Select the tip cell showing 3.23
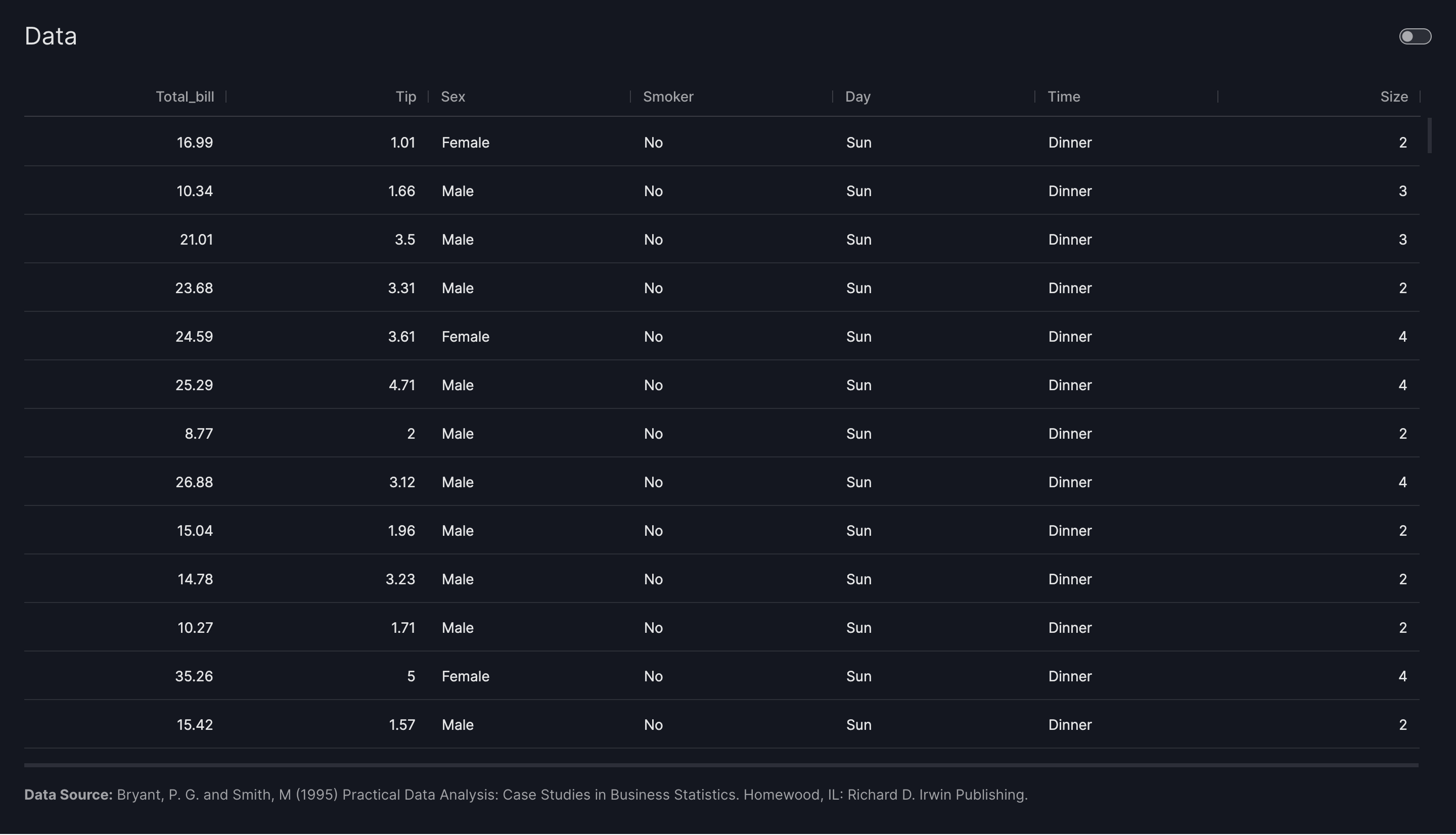 pyautogui.click(x=400, y=579)
